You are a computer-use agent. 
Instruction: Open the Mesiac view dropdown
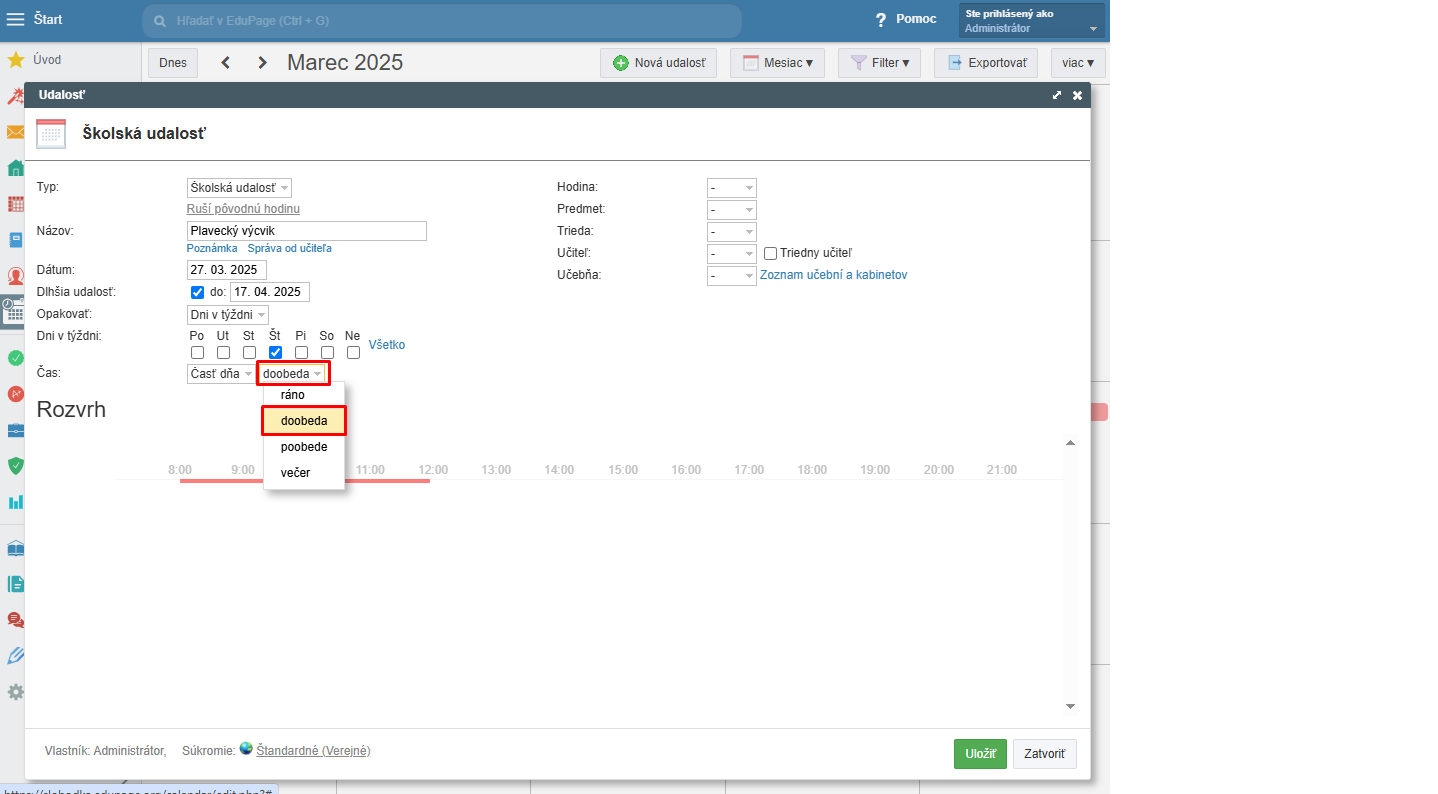[777, 63]
